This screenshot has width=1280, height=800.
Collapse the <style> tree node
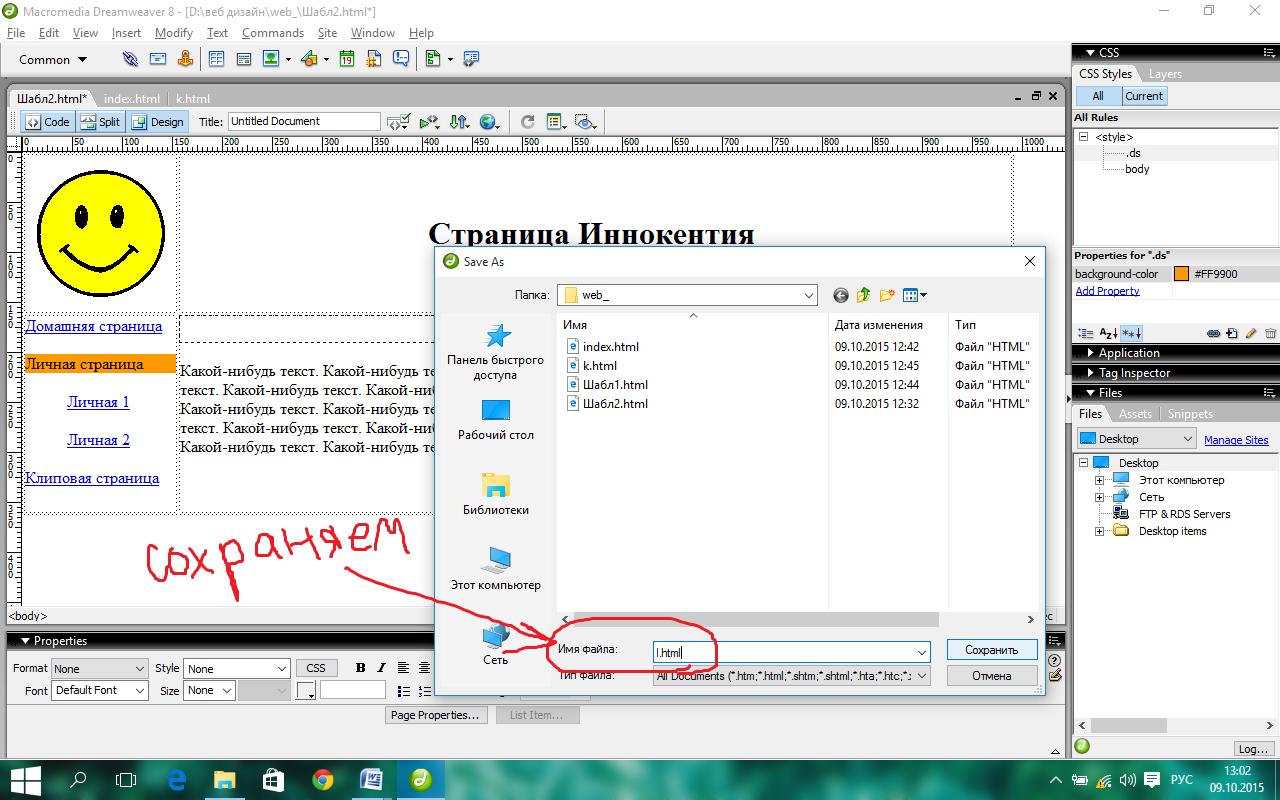click(1083, 137)
